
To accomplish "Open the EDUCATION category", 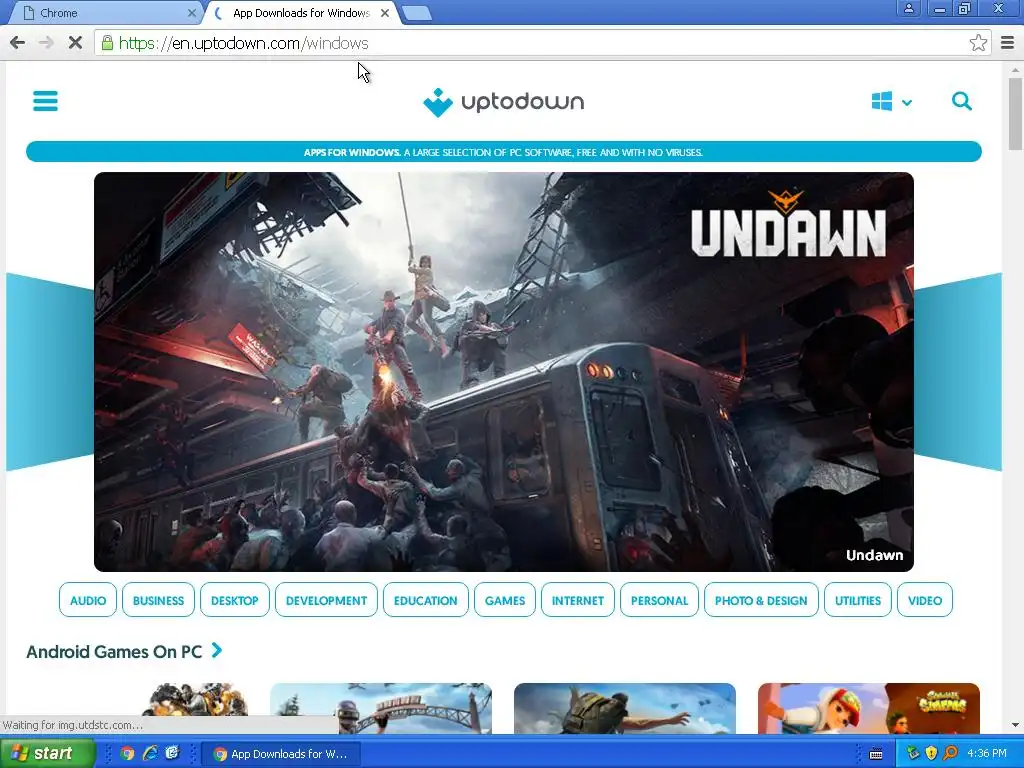I will [425, 600].
